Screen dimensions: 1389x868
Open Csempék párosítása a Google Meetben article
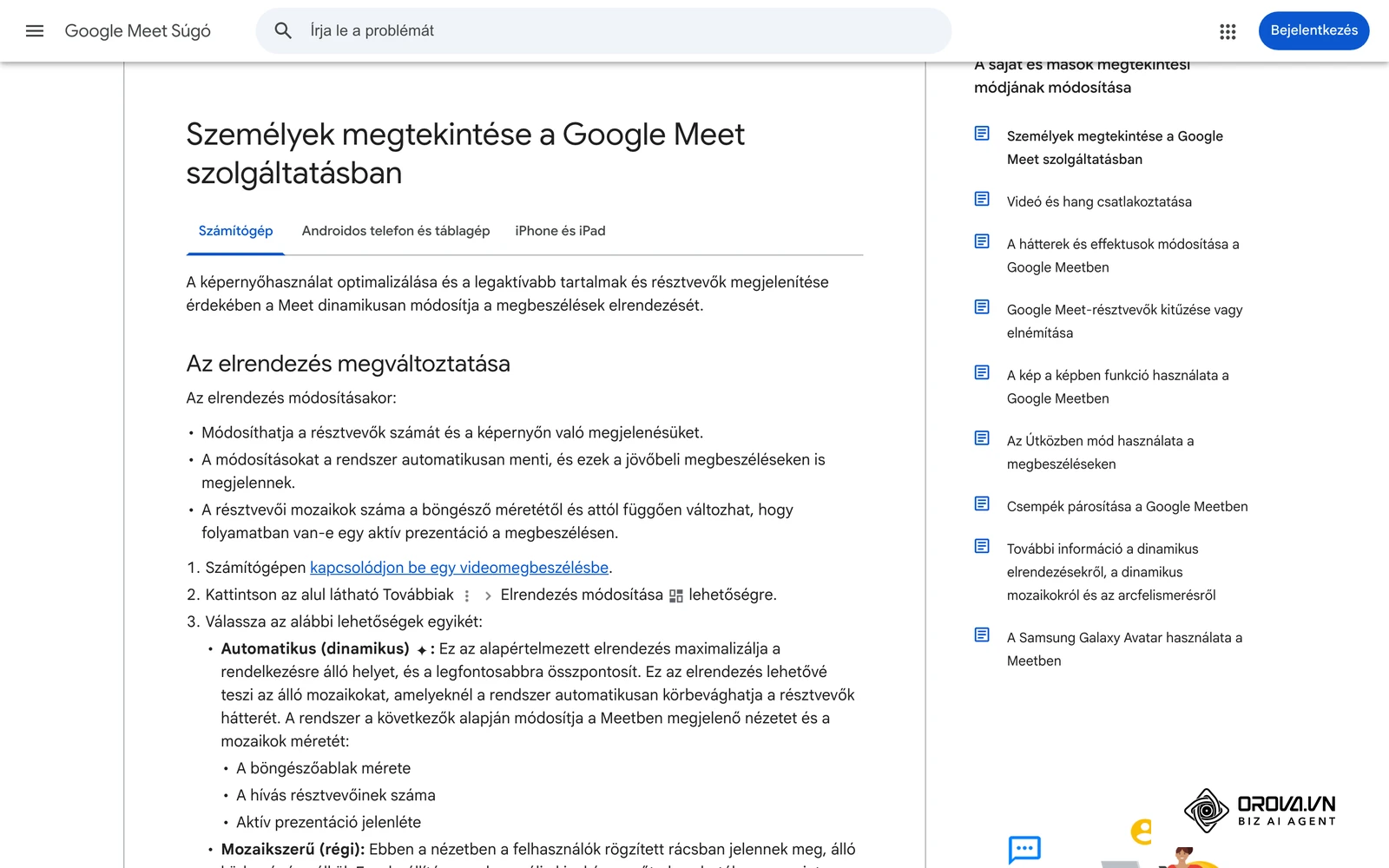[1127, 507]
